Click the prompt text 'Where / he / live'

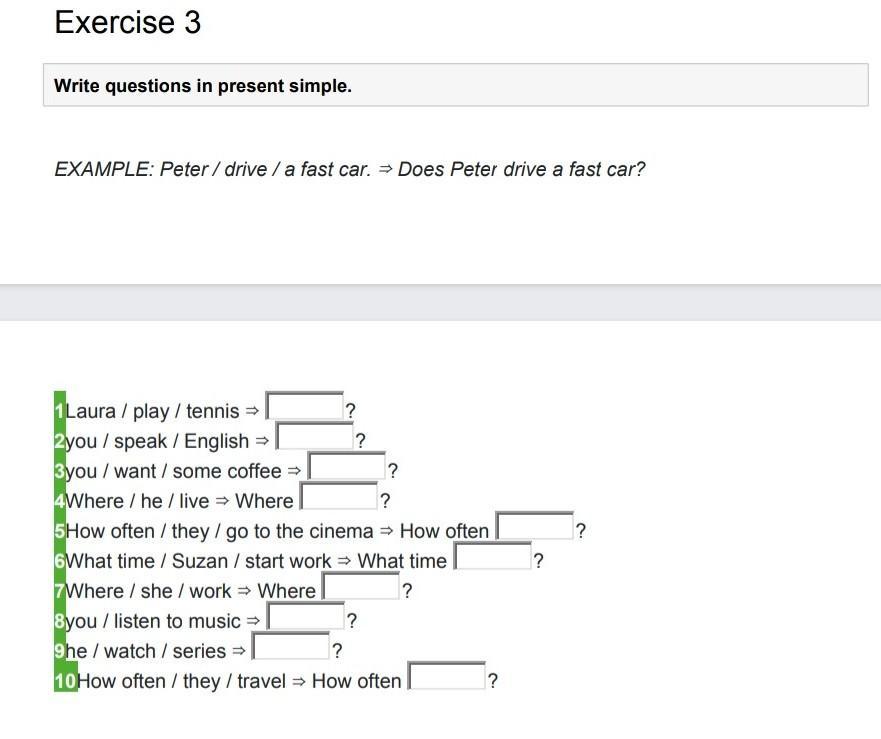pos(137,501)
